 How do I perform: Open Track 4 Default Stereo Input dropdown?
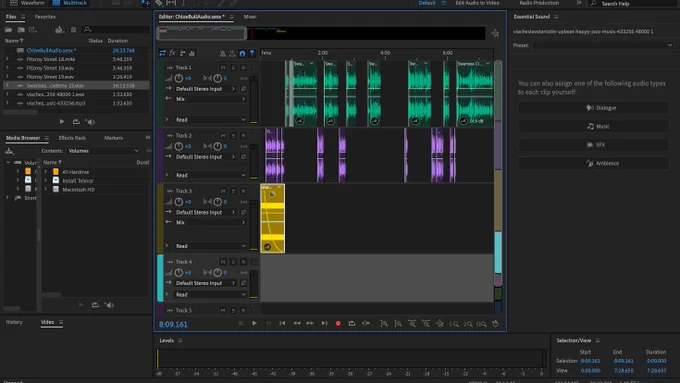coord(206,283)
